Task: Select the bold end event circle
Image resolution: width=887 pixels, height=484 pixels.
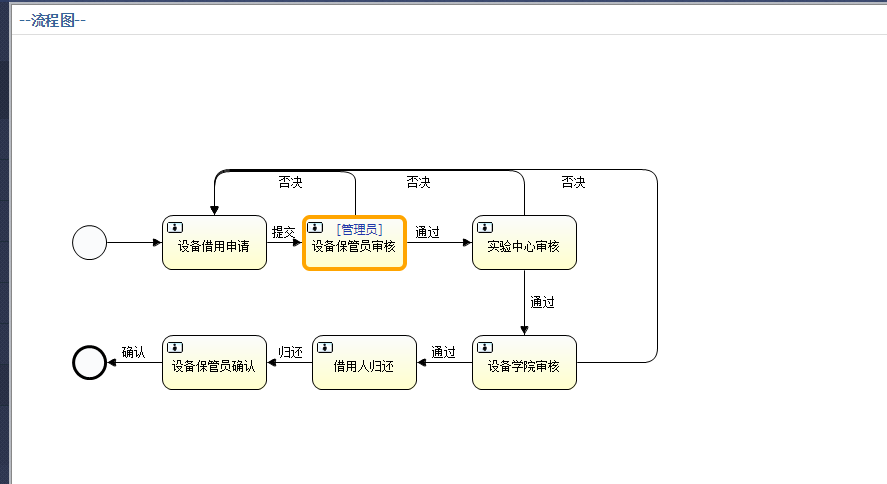Action: point(89,362)
